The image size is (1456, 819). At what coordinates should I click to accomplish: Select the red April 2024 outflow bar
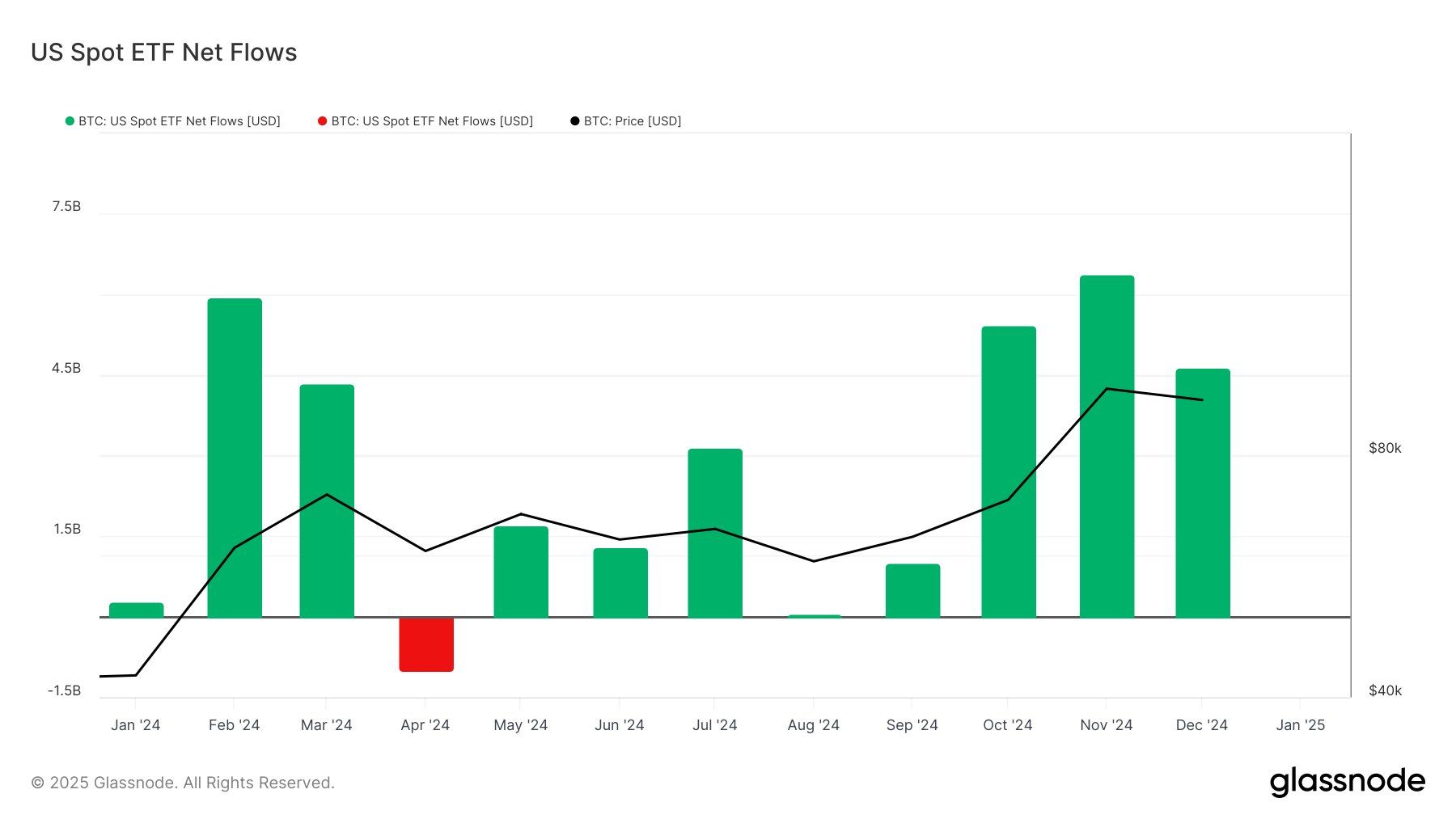[x=425, y=643]
